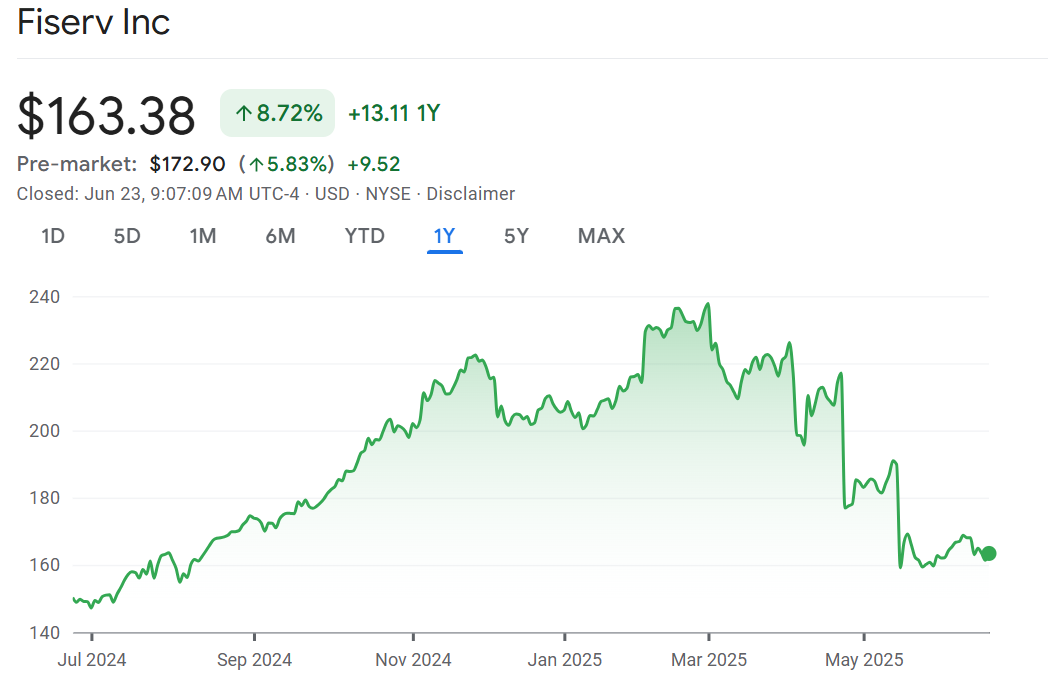Click the up arrow in the 8.72% badge

(243, 114)
